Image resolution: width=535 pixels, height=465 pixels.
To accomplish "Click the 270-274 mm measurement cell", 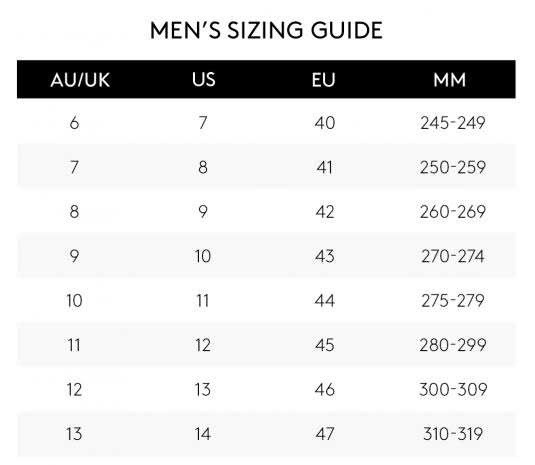I will [453, 256].
